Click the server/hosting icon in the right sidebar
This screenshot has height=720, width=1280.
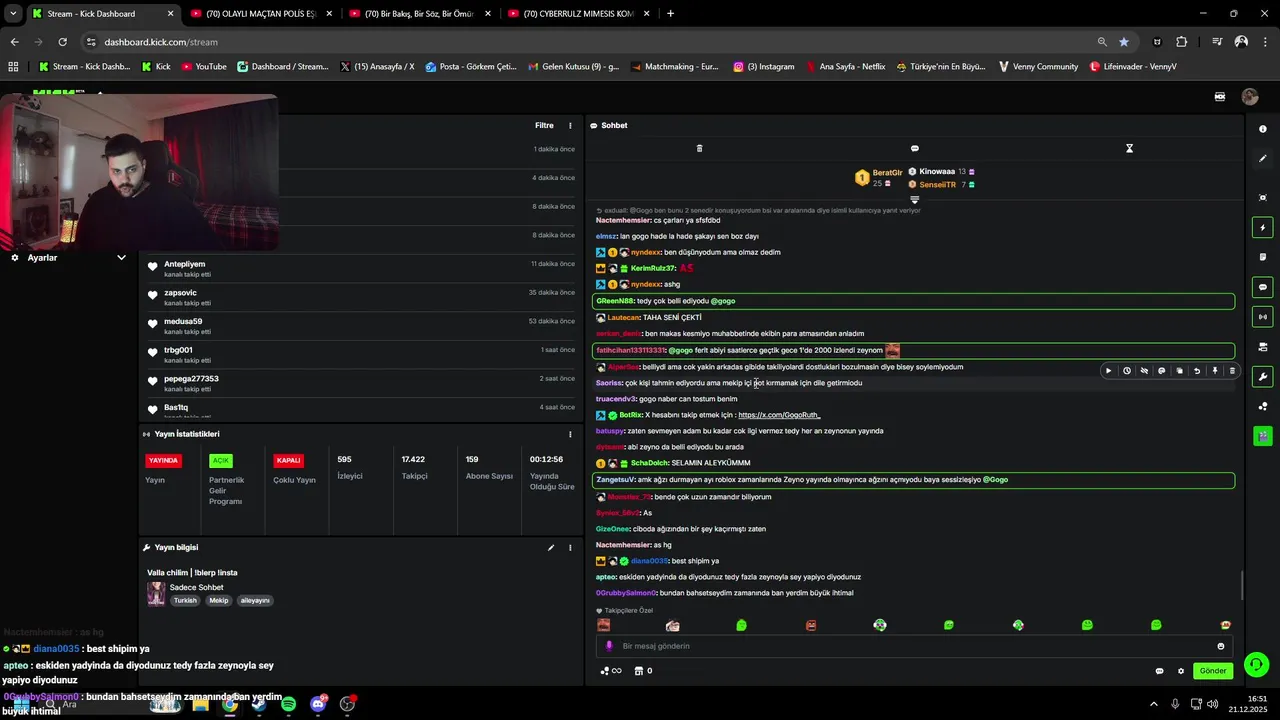coord(1263,347)
